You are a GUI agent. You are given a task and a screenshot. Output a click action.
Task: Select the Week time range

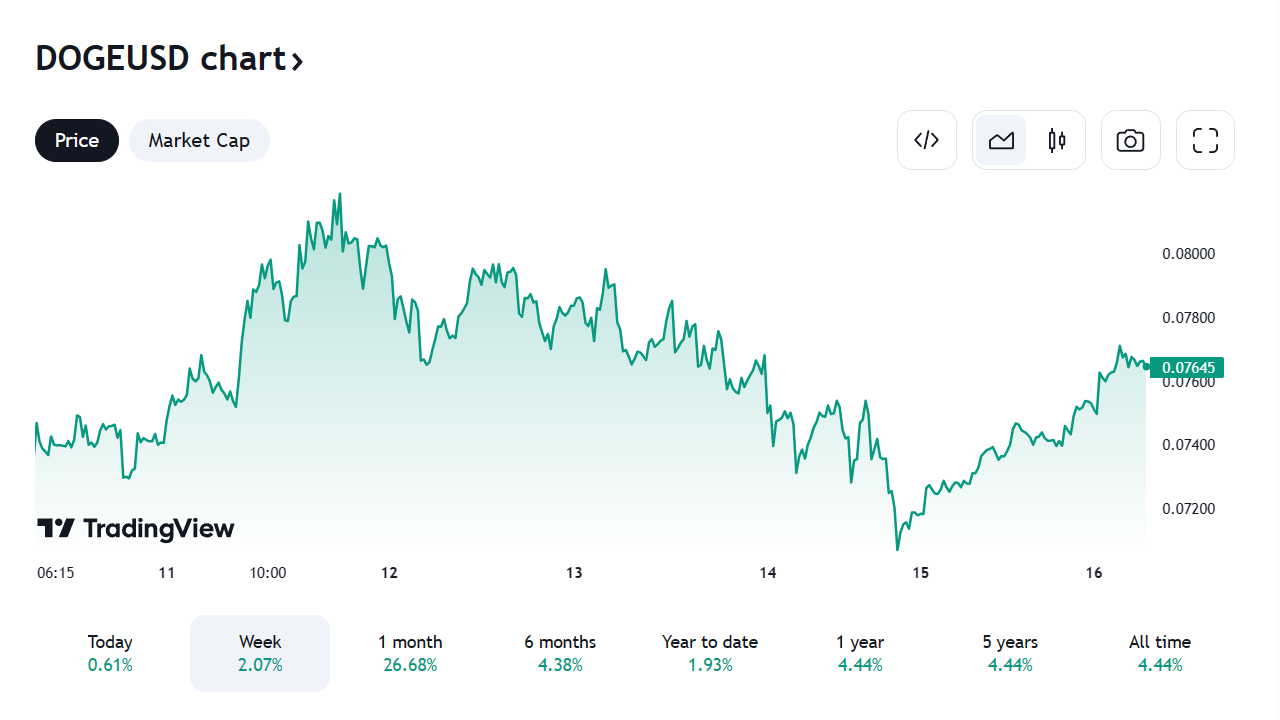click(260, 653)
